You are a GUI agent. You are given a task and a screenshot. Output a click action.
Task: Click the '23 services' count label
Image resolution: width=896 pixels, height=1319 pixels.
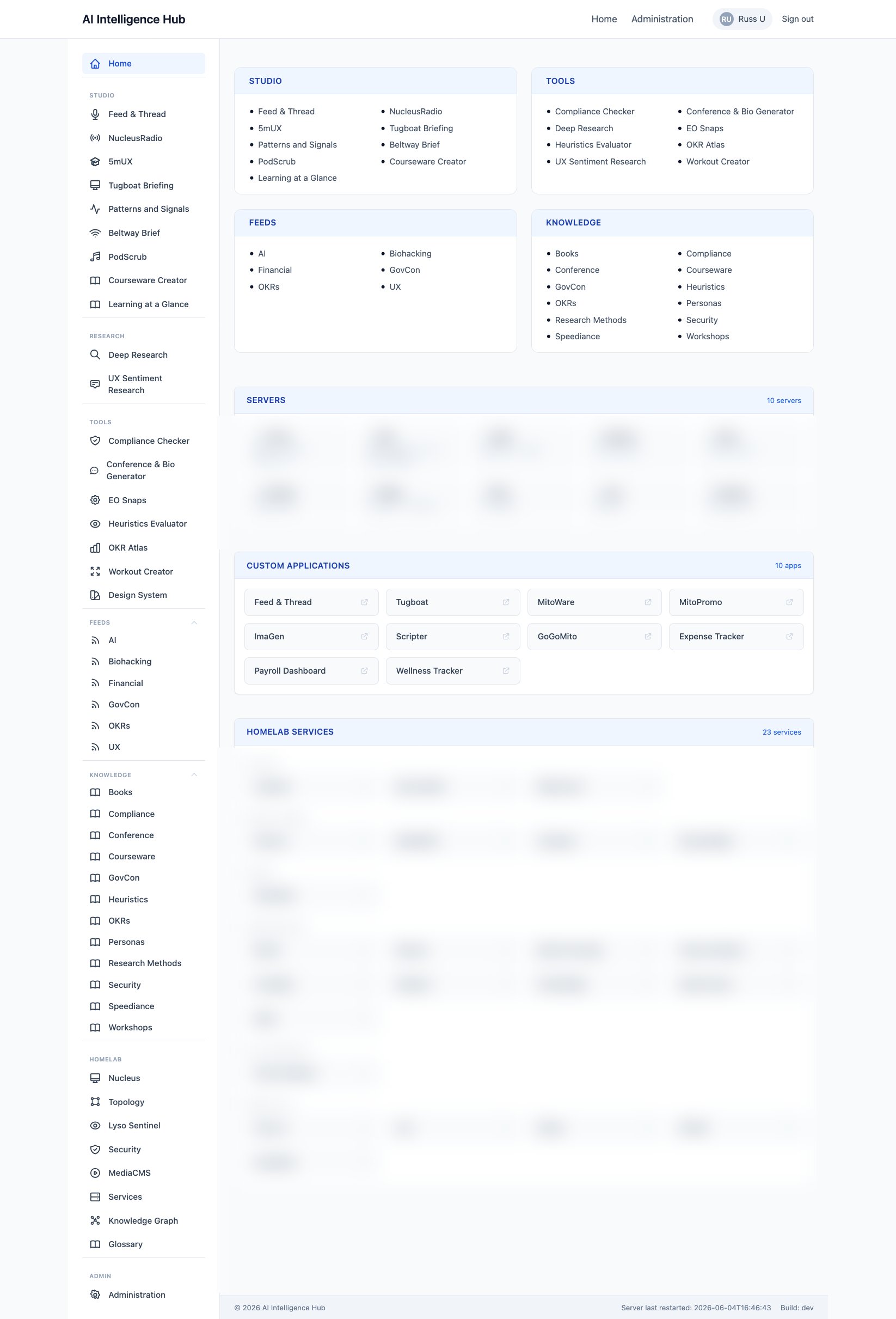coord(781,732)
